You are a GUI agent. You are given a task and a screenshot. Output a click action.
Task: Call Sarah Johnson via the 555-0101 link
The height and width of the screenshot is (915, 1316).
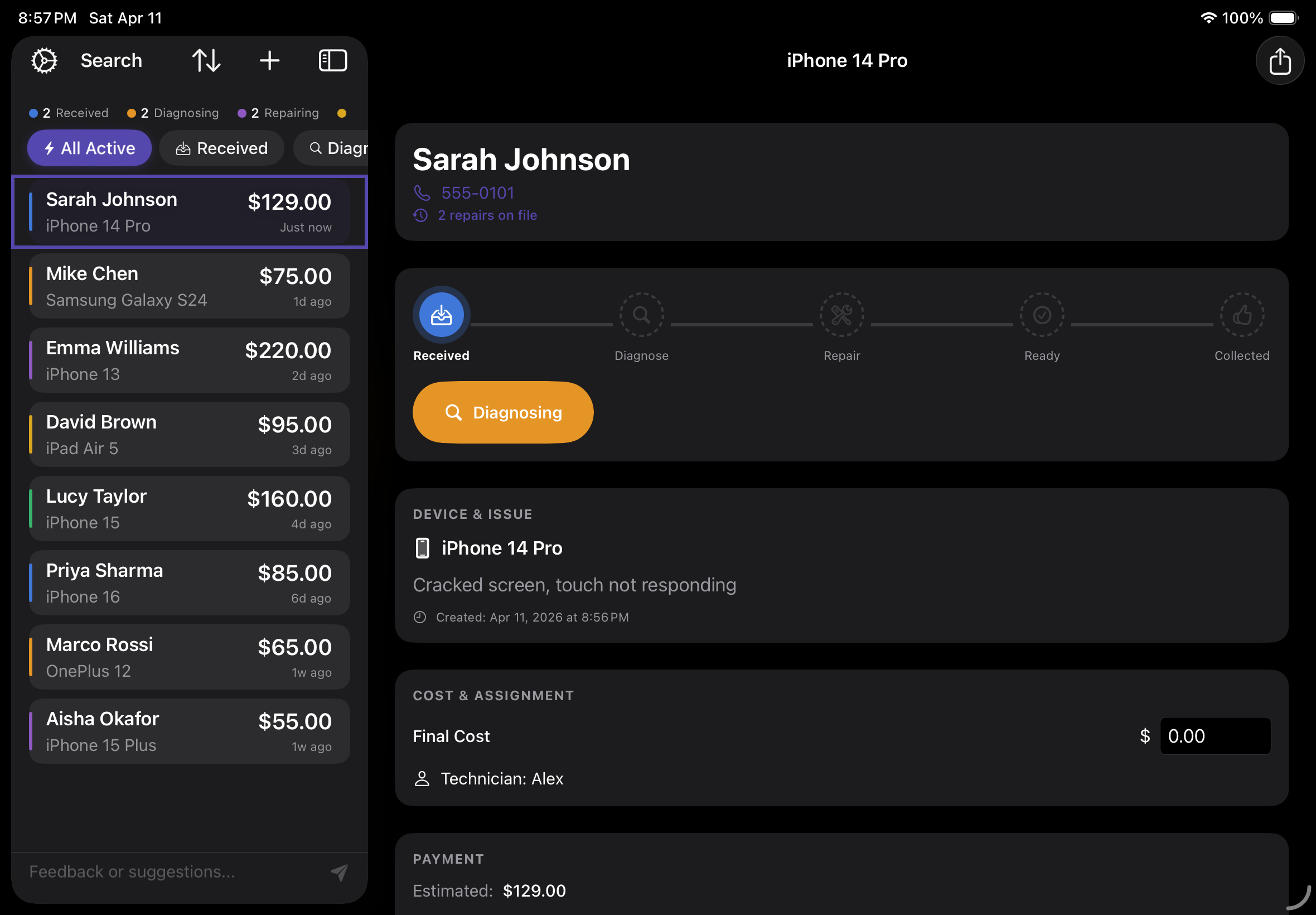click(477, 192)
